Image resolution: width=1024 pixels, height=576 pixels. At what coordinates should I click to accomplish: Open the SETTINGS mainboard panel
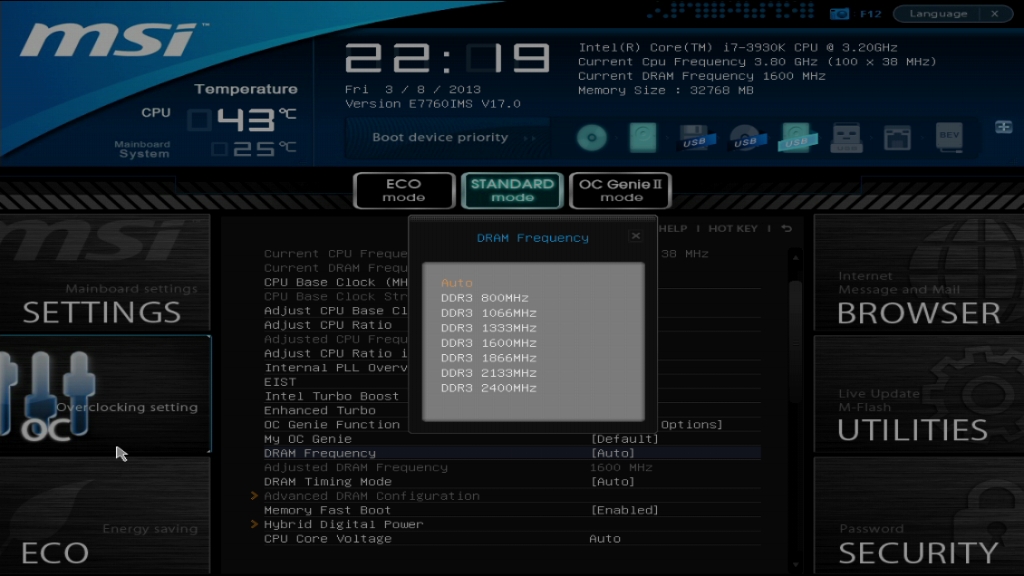coord(104,273)
